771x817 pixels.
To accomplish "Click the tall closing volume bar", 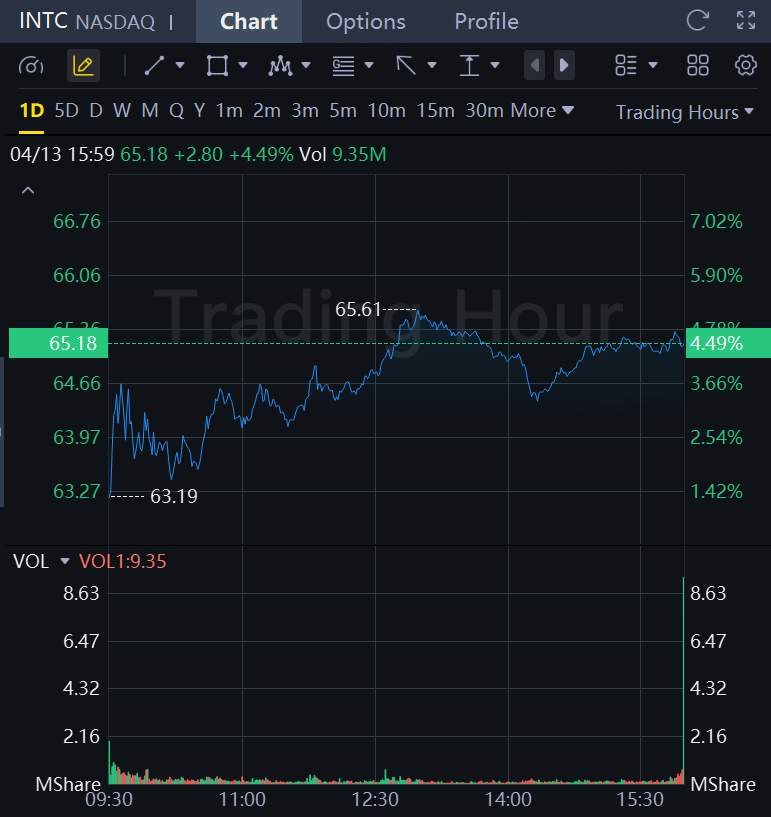I will pos(683,680).
